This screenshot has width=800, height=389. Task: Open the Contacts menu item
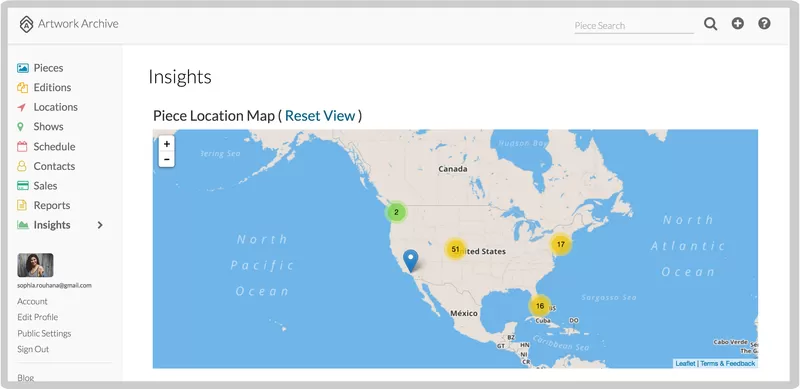(x=54, y=166)
